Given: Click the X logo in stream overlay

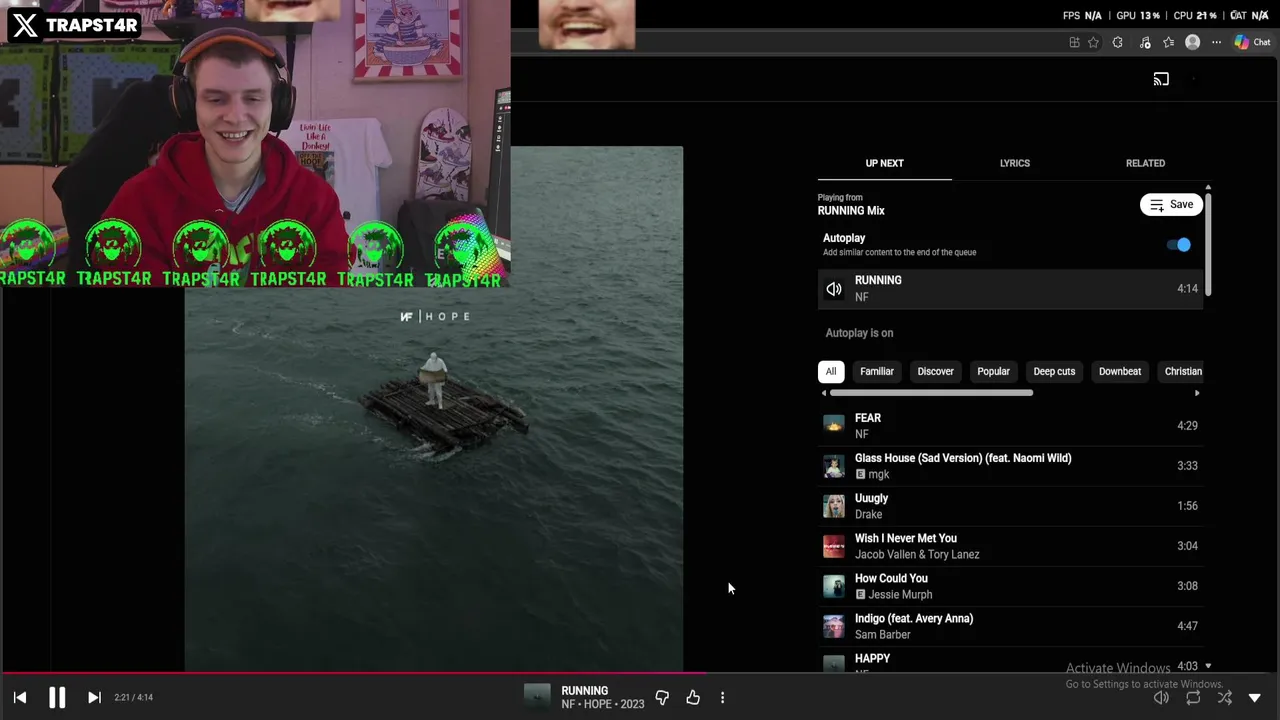Looking at the screenshot, I should (25, 25).
